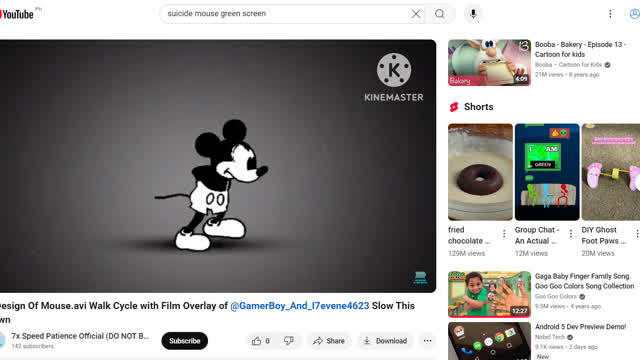This screenshot has width=640, height=360.
Task: Follow the @GamerBoy_And_I7evene4623 mention link
Action: tap(300, 306)
